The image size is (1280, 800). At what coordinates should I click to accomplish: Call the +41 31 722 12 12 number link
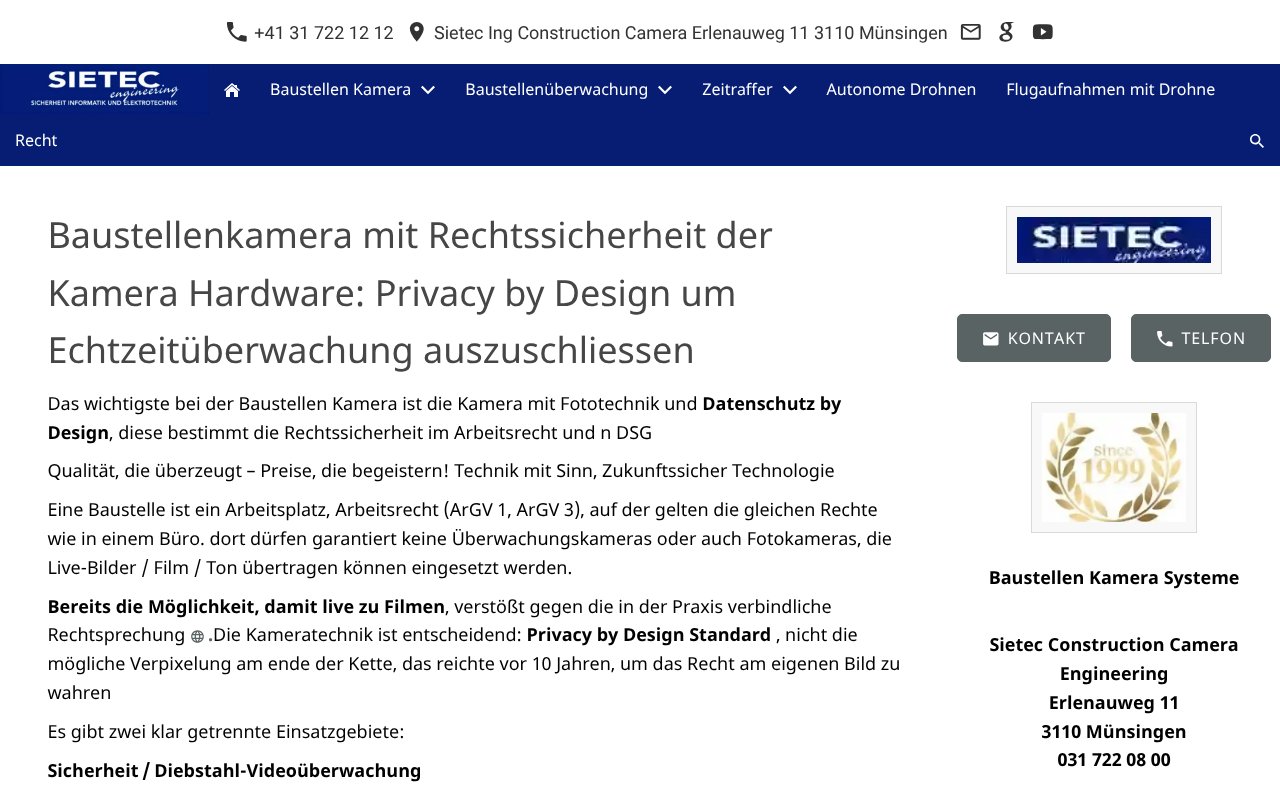(x=324, y=31)
